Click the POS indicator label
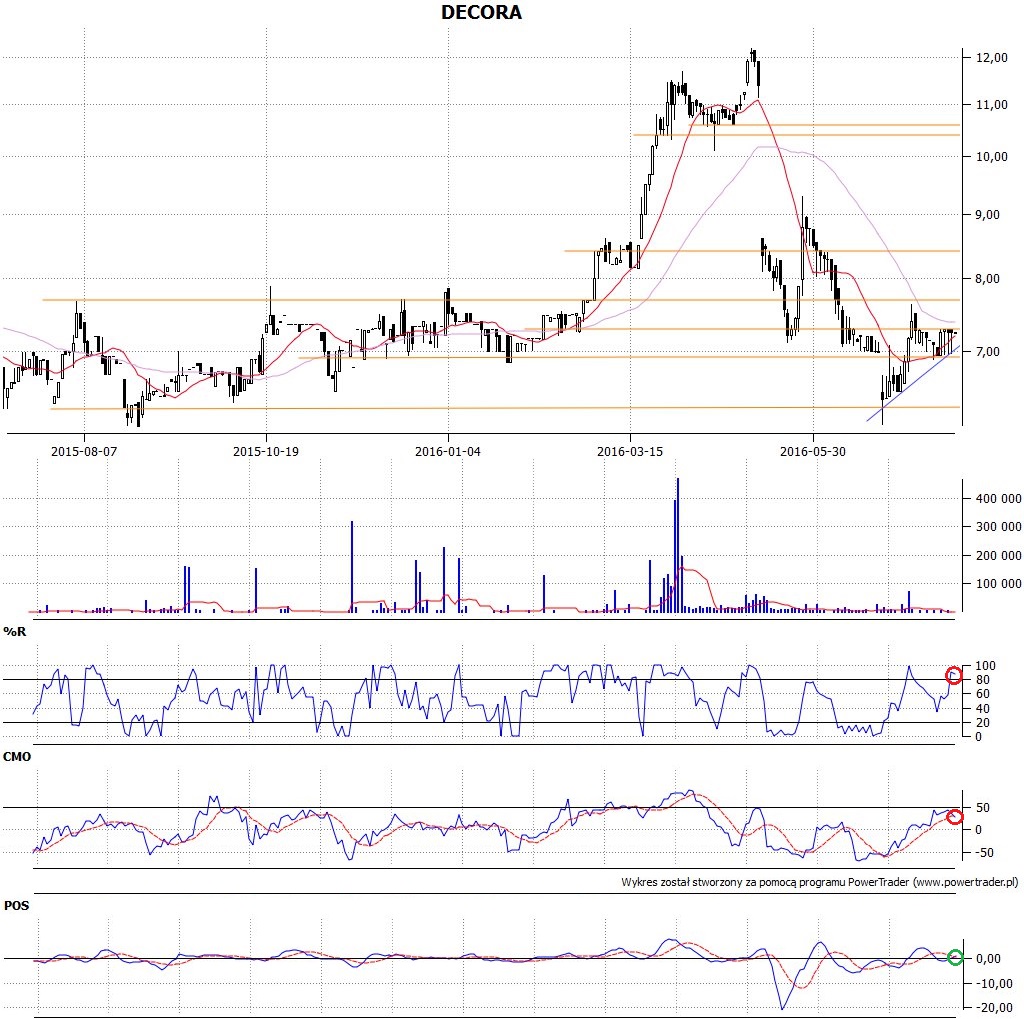The image size is (1024, 1019). coord(16,906)
